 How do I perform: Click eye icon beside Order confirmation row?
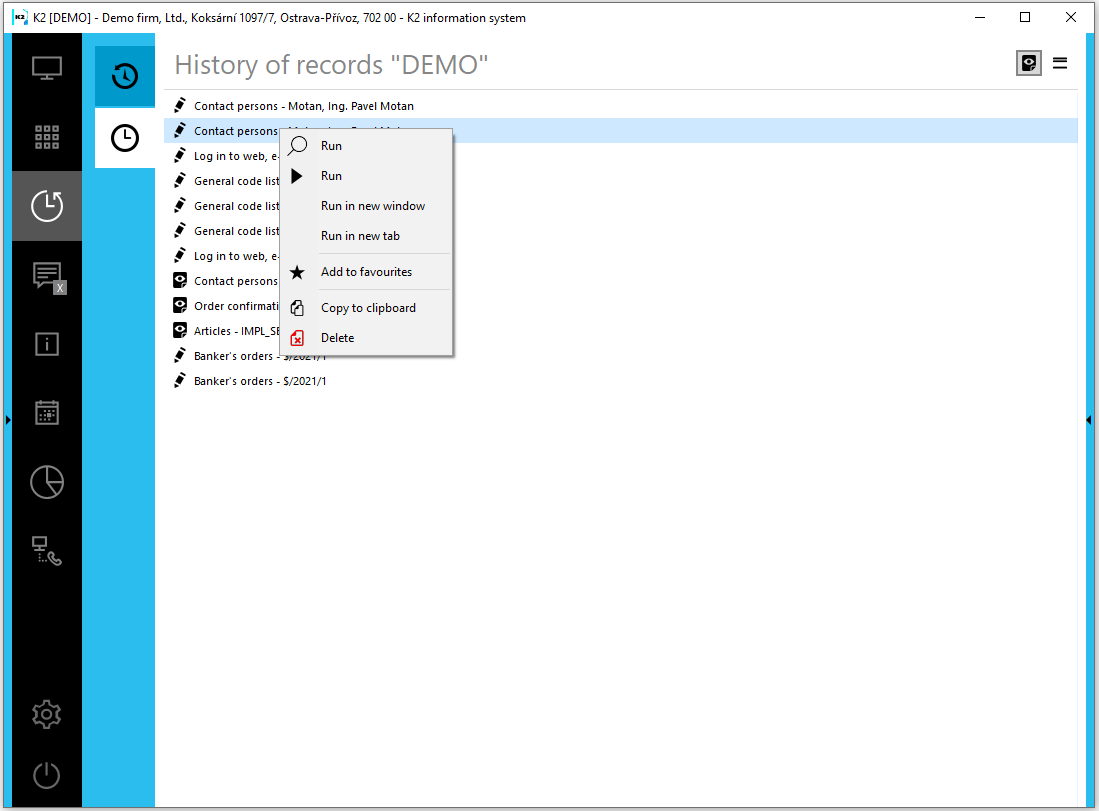(180, 306)
